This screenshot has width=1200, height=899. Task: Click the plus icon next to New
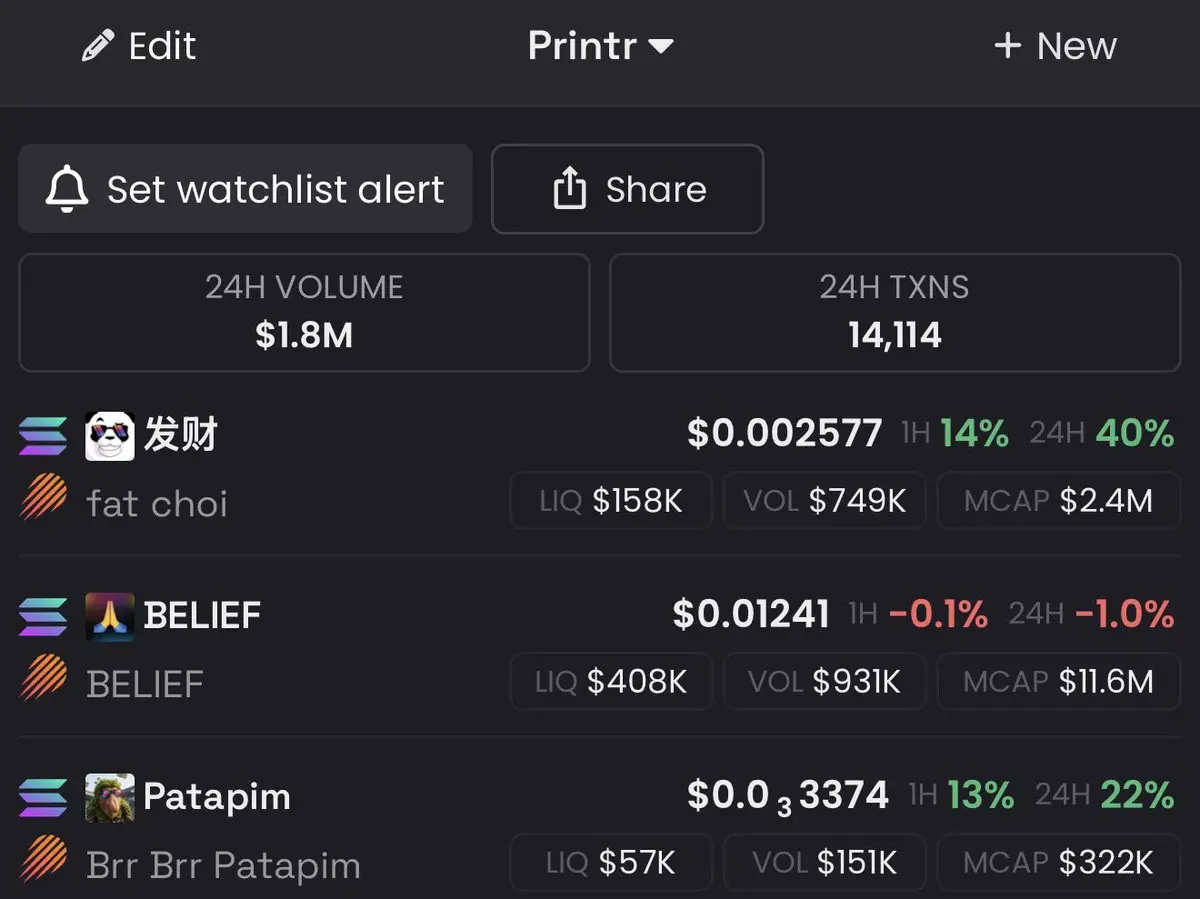point(1007,46)
